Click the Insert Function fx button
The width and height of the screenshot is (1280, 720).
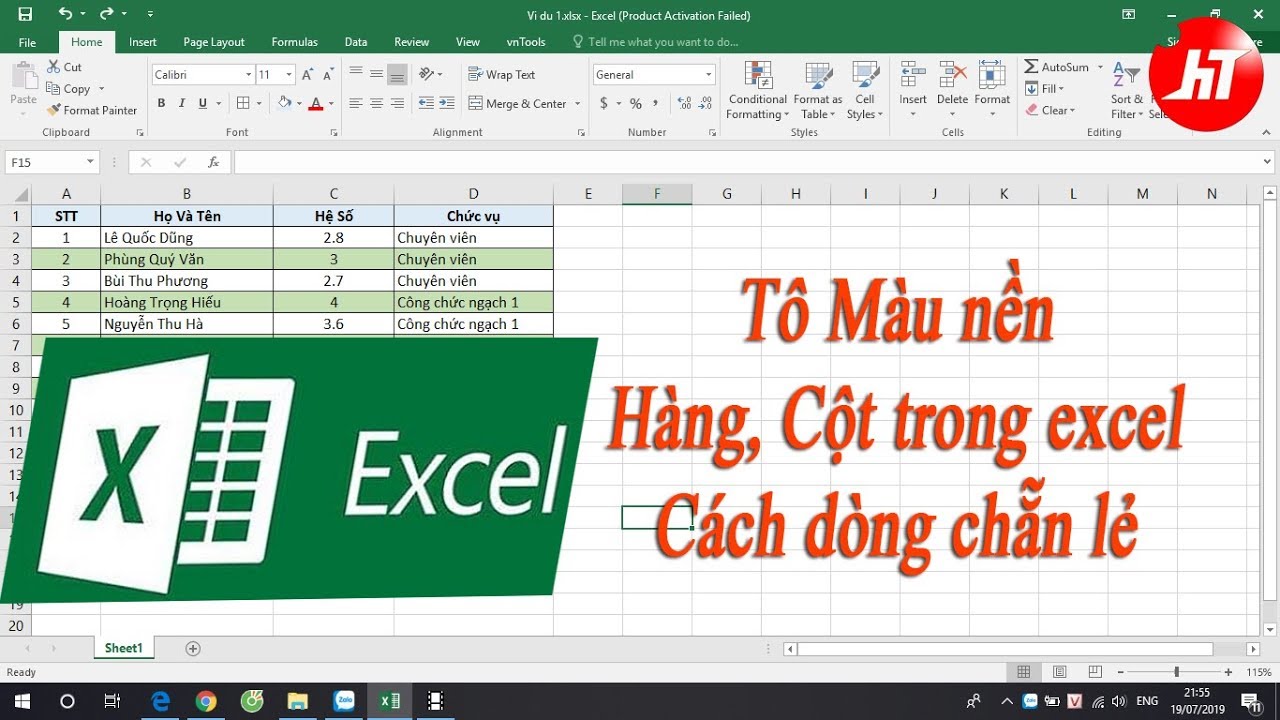pyautogui.click(x=213, y=162)
